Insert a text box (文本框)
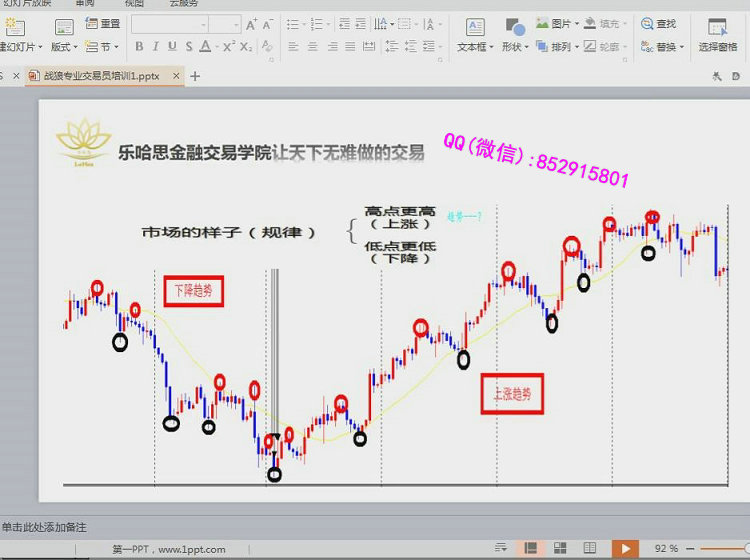750x560 pixels. (x=475, y=33)
